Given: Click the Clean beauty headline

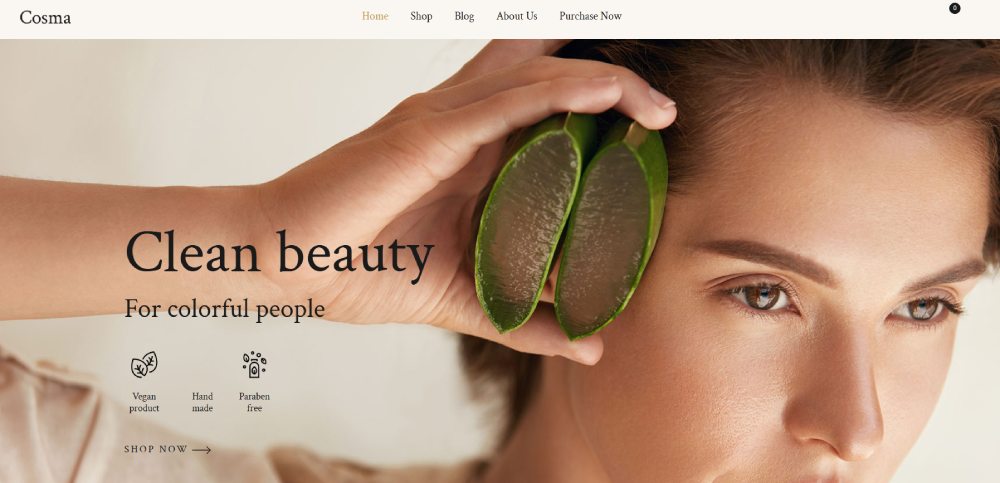Looking at the screenshot, I should click(x=279, y=254).
